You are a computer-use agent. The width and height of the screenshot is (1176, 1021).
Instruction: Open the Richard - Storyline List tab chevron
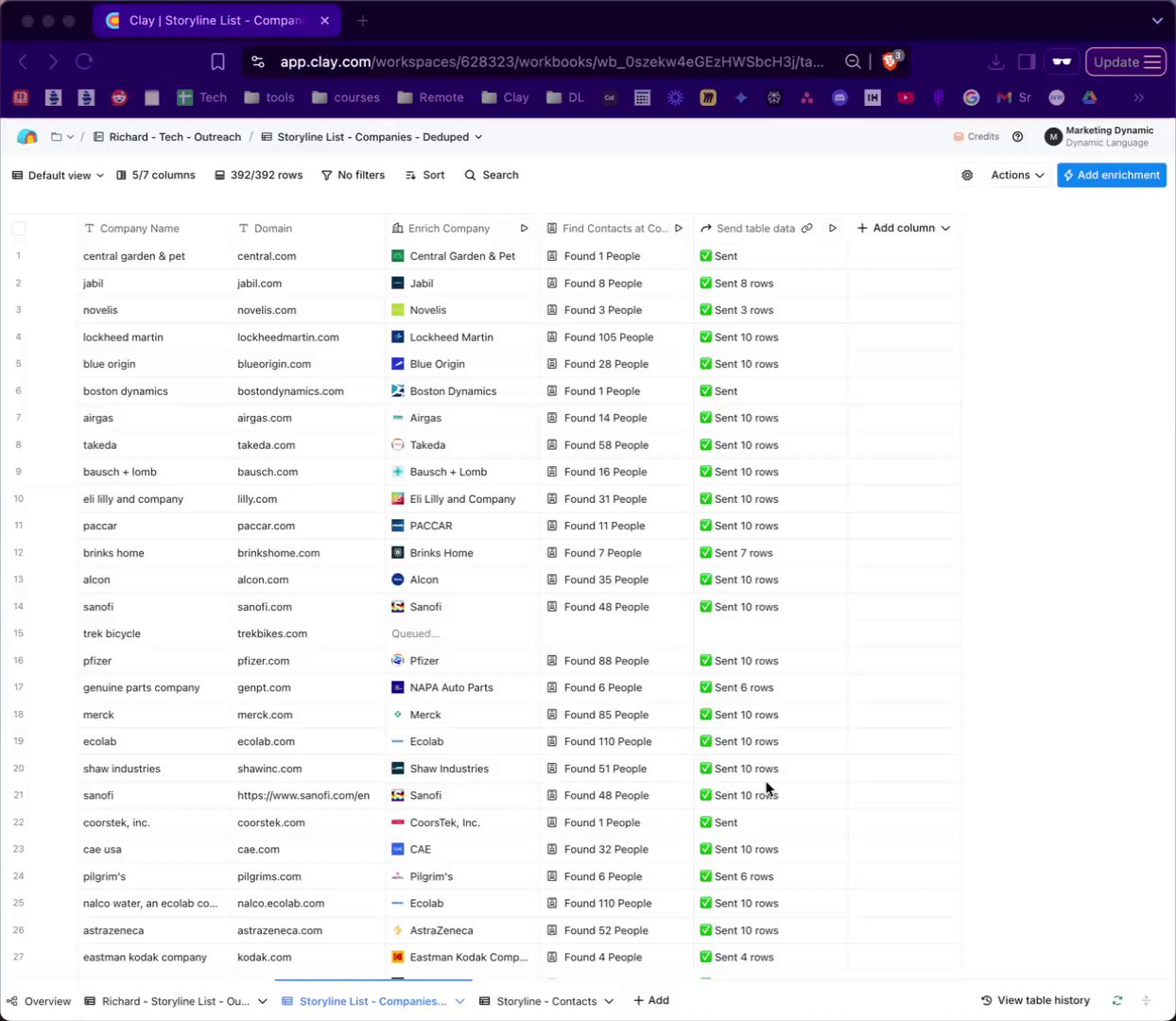point(262,1001)
